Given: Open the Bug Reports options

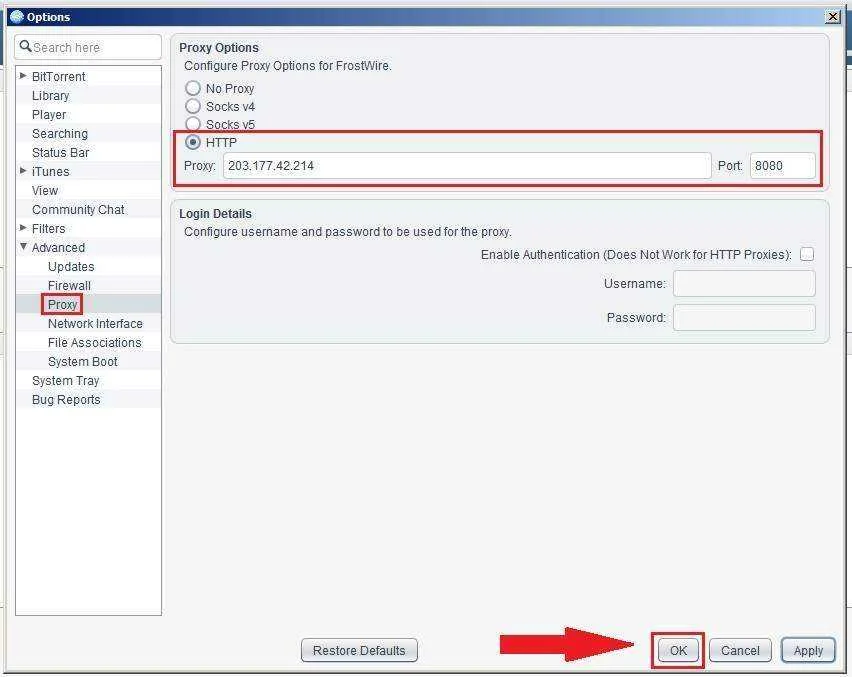Looking at the screenshot, I should [x=66, y=400].
